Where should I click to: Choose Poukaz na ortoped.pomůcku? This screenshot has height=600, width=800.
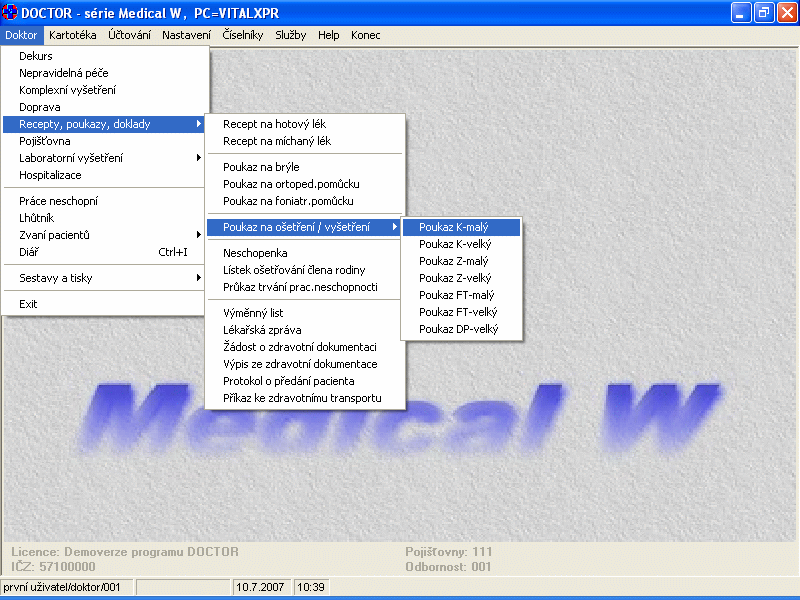[x=305, y=184]
